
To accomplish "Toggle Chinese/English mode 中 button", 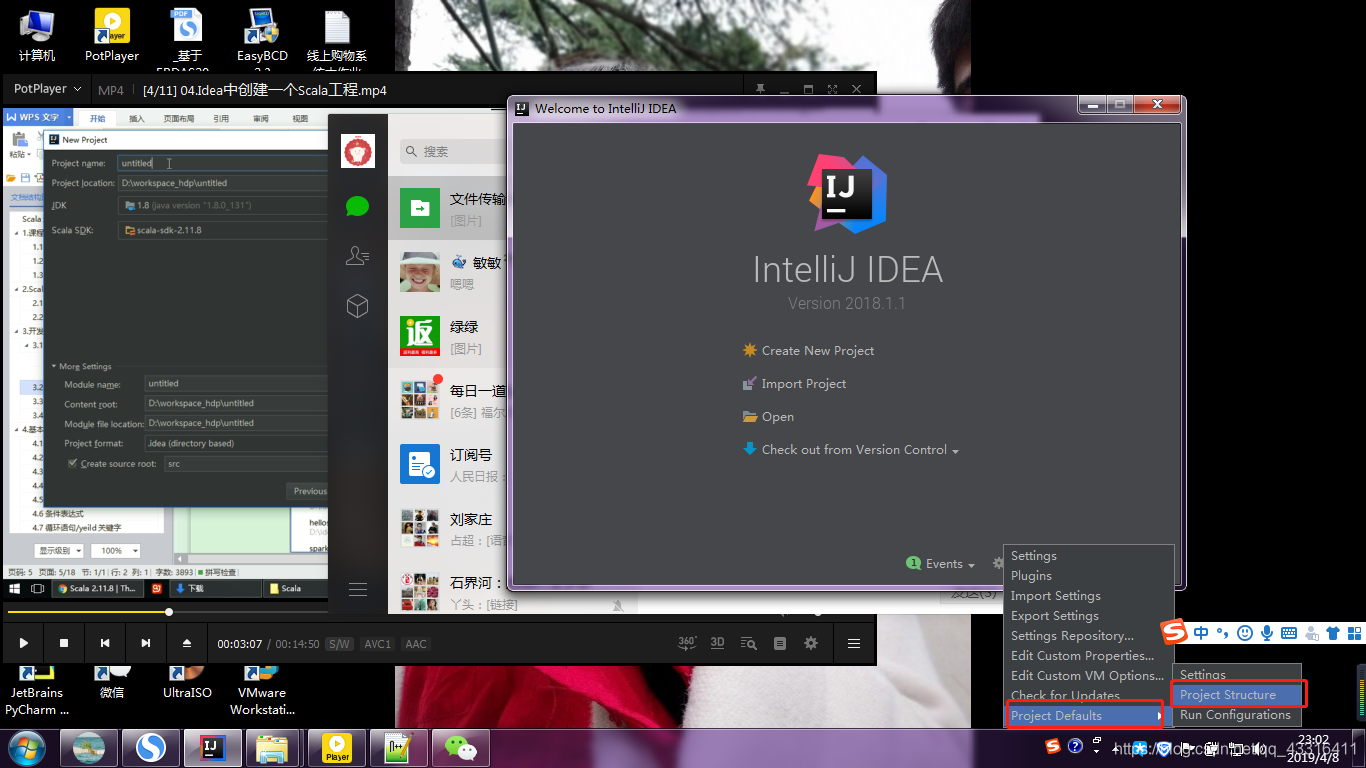I will [x=1200, y=633].
